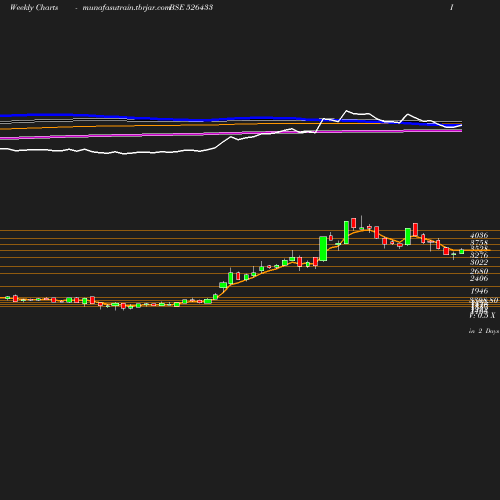
Task: Click the 'in 2 Days' text
Action: (484, 331)
